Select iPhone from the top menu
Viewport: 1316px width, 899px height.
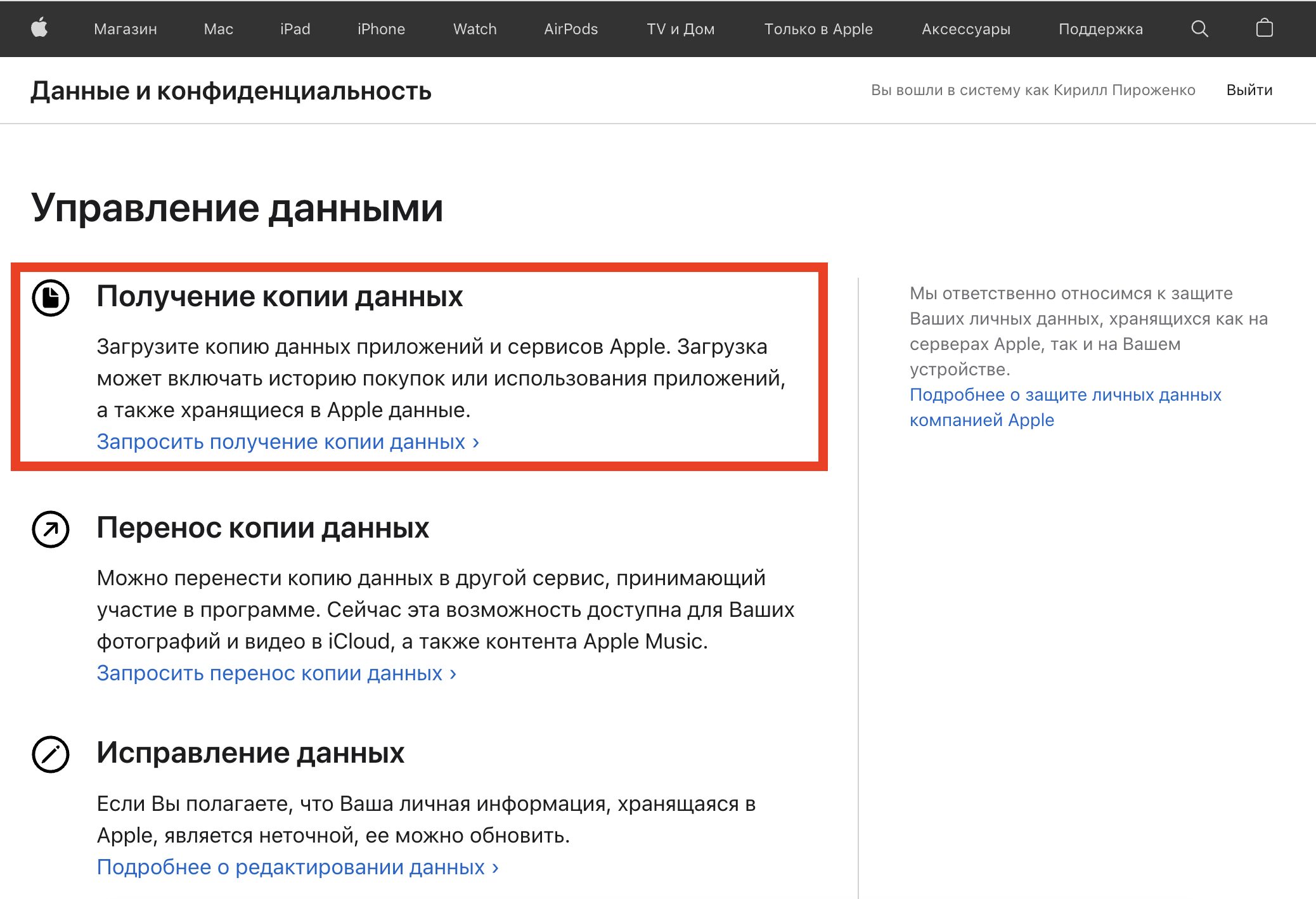click(381, 29)
